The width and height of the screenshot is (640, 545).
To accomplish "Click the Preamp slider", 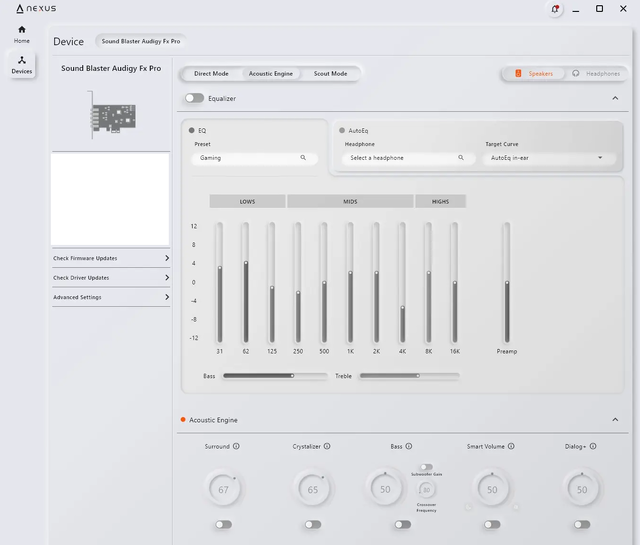I will click(507, 283).
